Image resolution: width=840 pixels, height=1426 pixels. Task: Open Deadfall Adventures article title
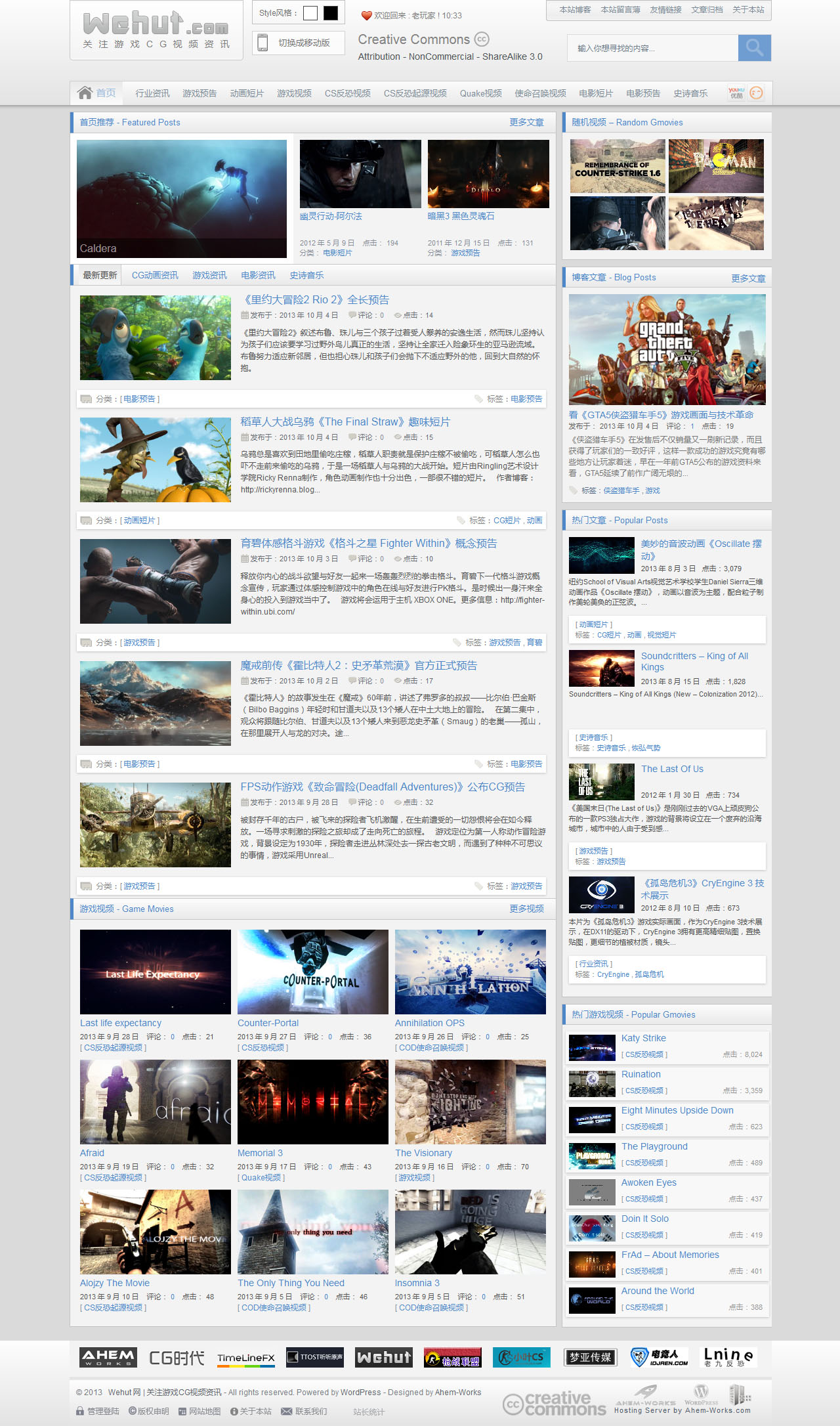pos(383,787)
